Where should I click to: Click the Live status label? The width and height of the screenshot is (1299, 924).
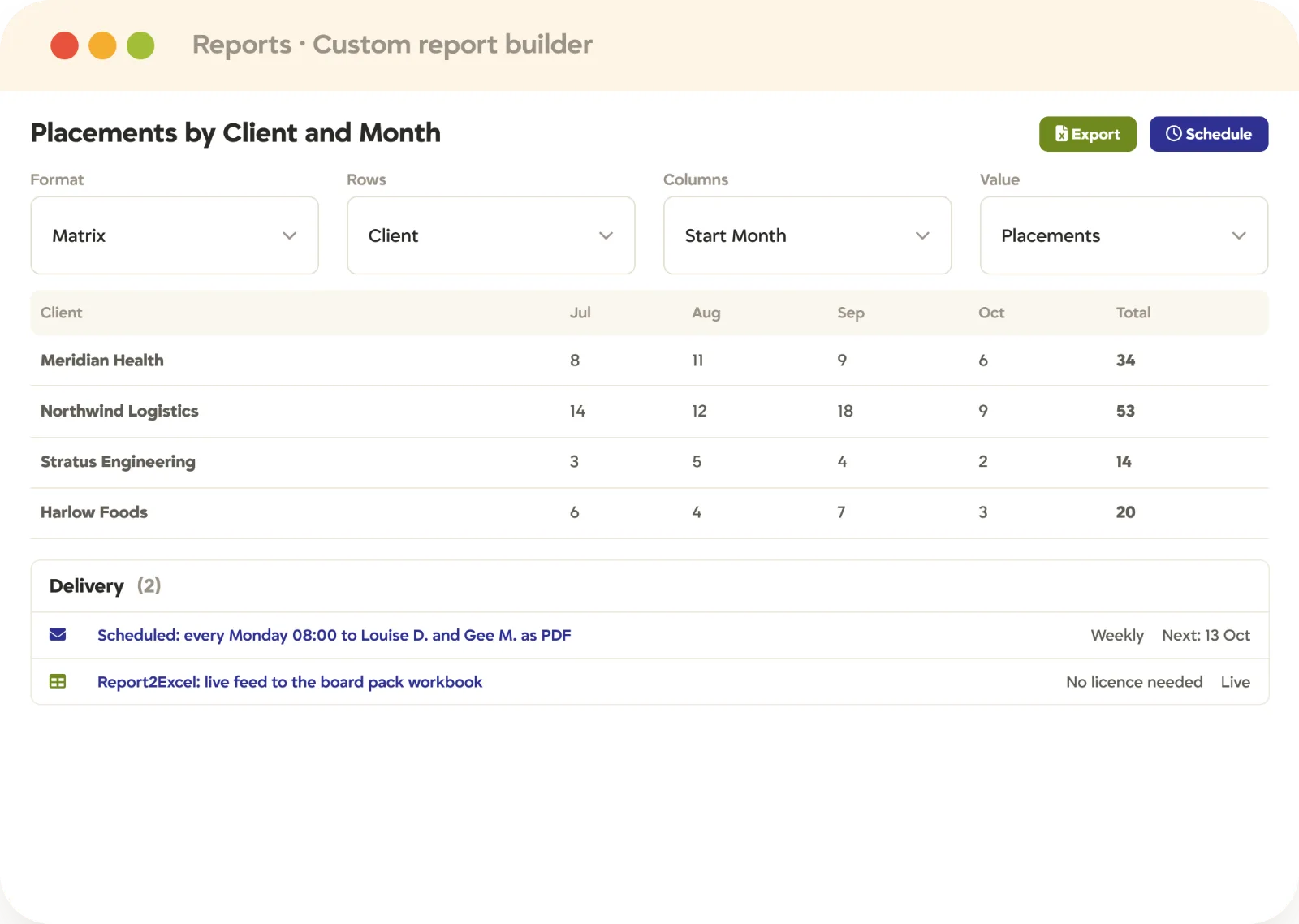1236,682
